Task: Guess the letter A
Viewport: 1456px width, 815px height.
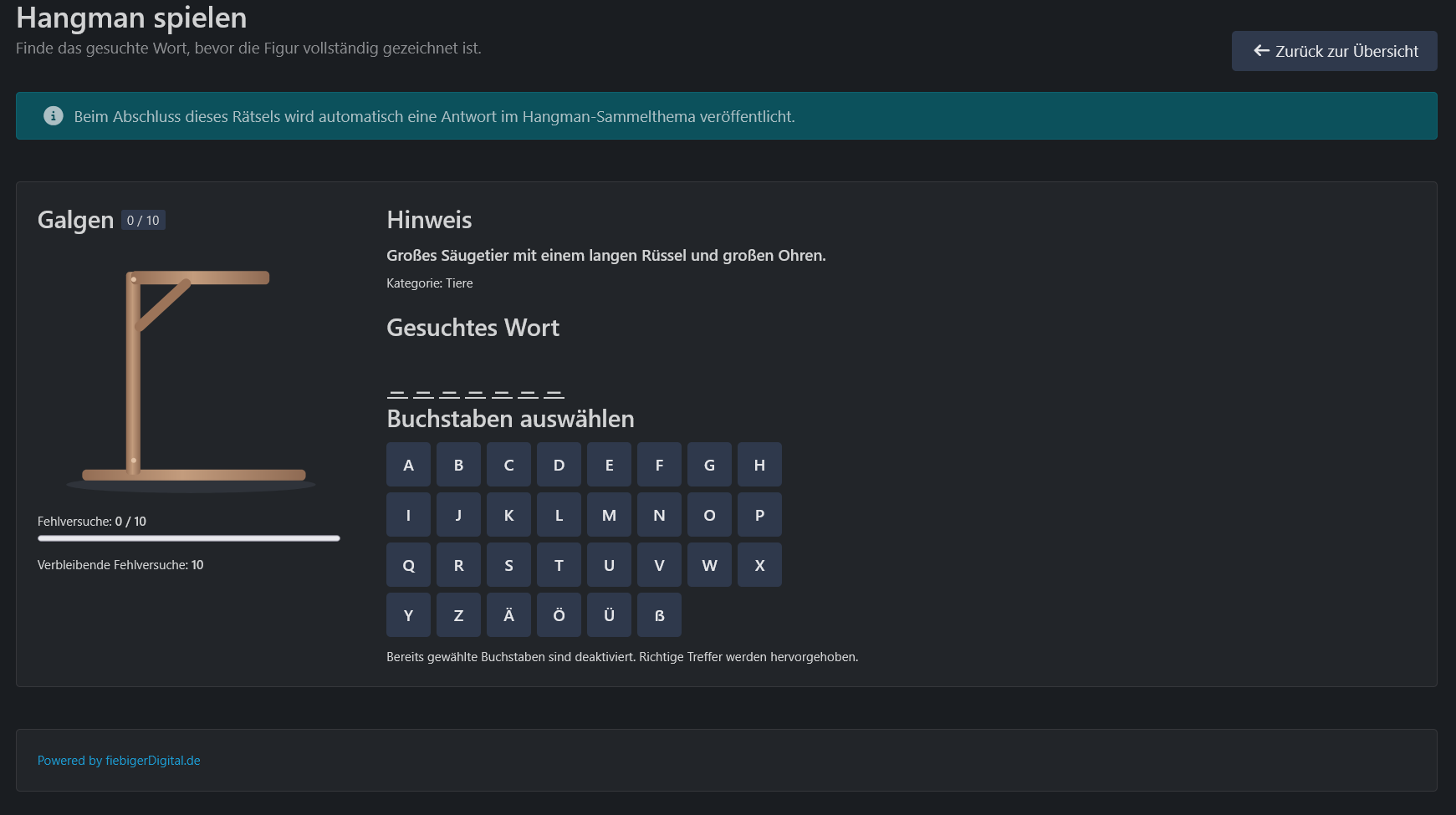Action: [408, 465]
